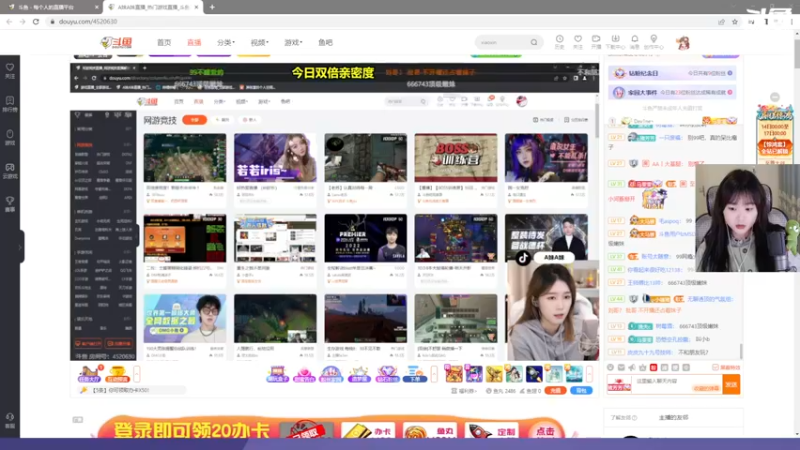The height and width of the screenshot is (450, 800).
Task: Bookmark this page with star icon
Action: point(735,21)
